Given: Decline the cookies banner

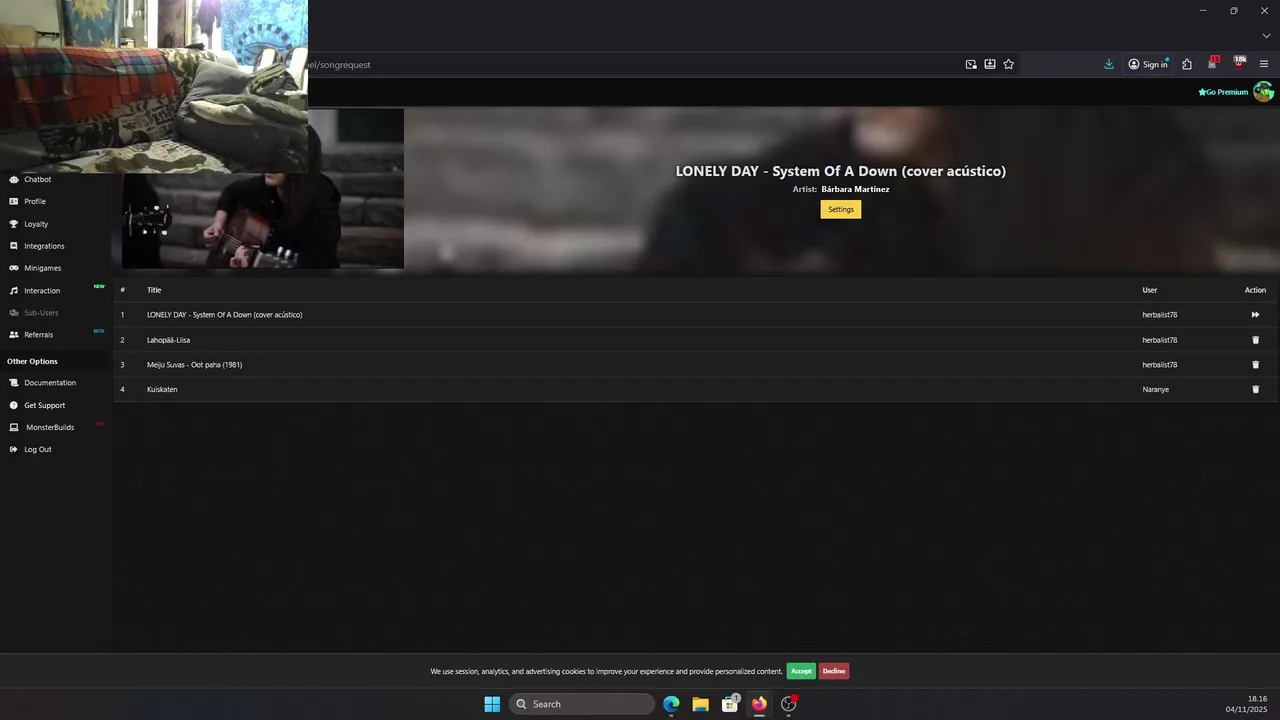Looking at the screenshot, I should point(834,671).
